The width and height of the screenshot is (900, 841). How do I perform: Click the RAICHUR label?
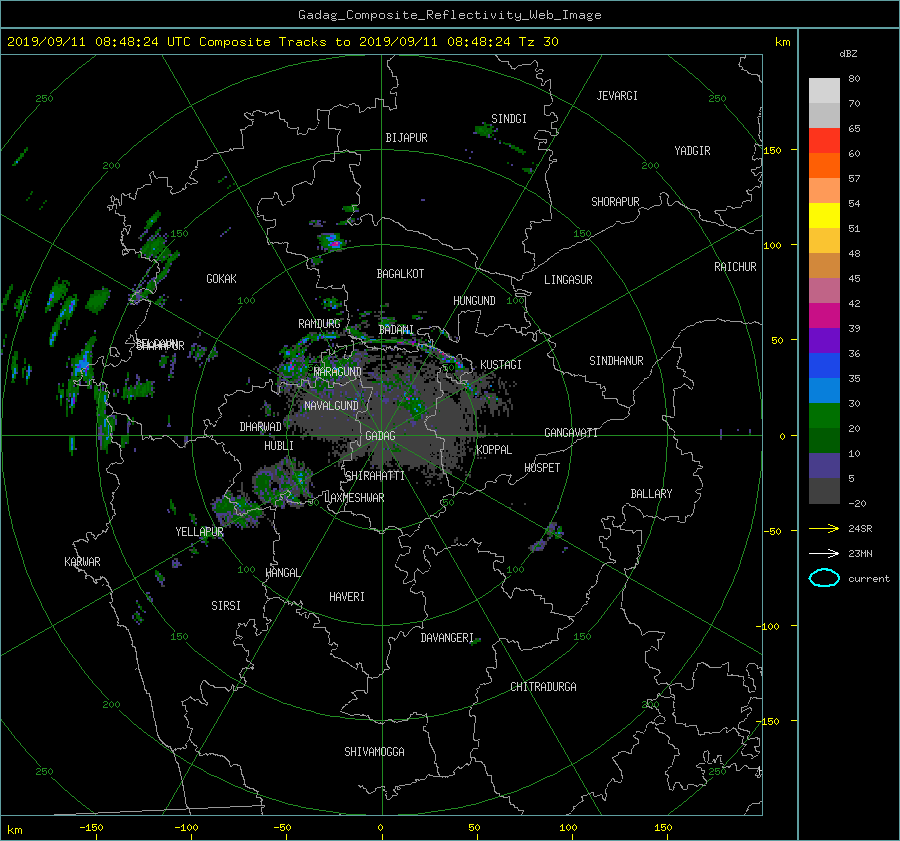click(x=735, y=267)
